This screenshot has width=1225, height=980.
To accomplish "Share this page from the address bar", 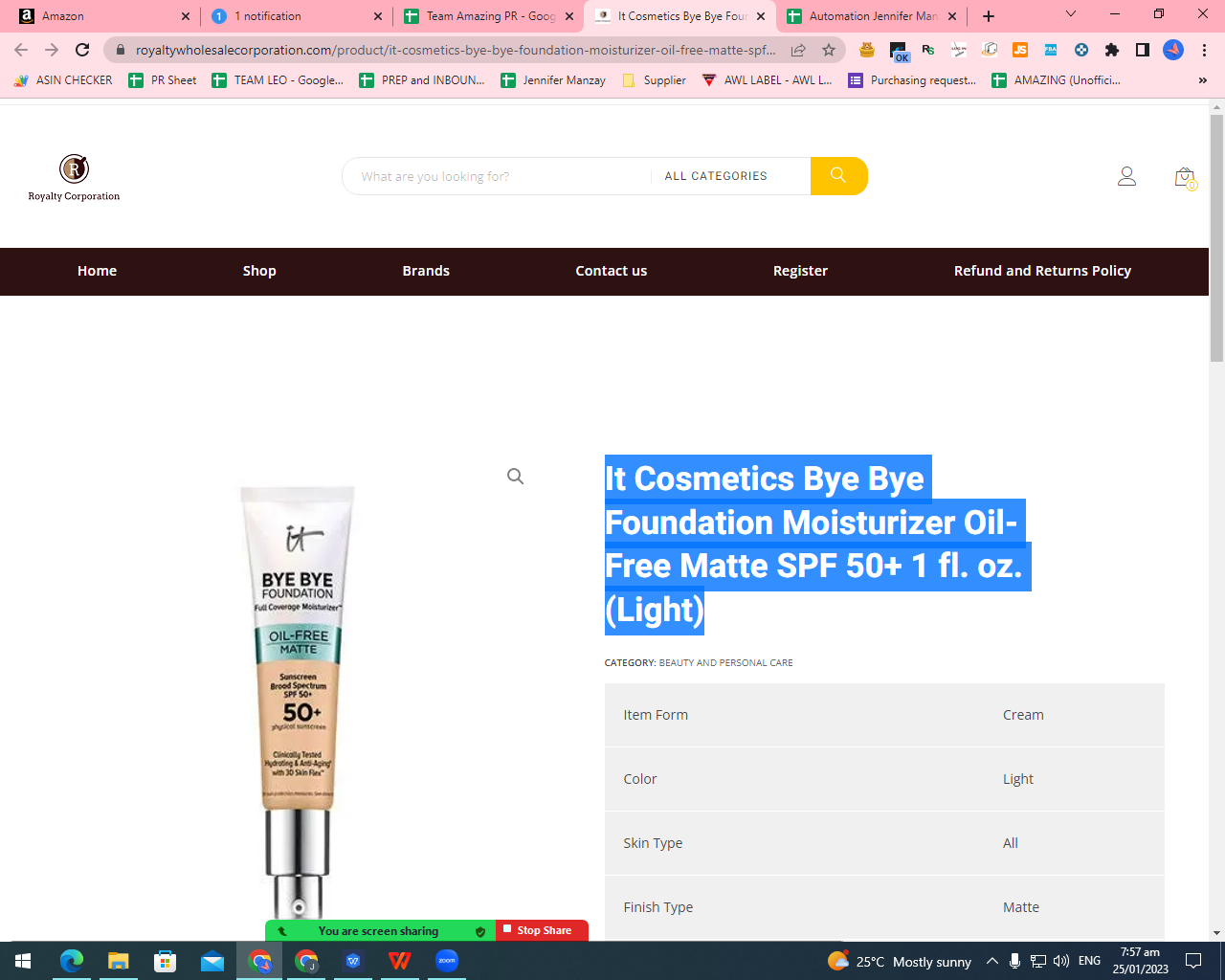I will [798, 50].
